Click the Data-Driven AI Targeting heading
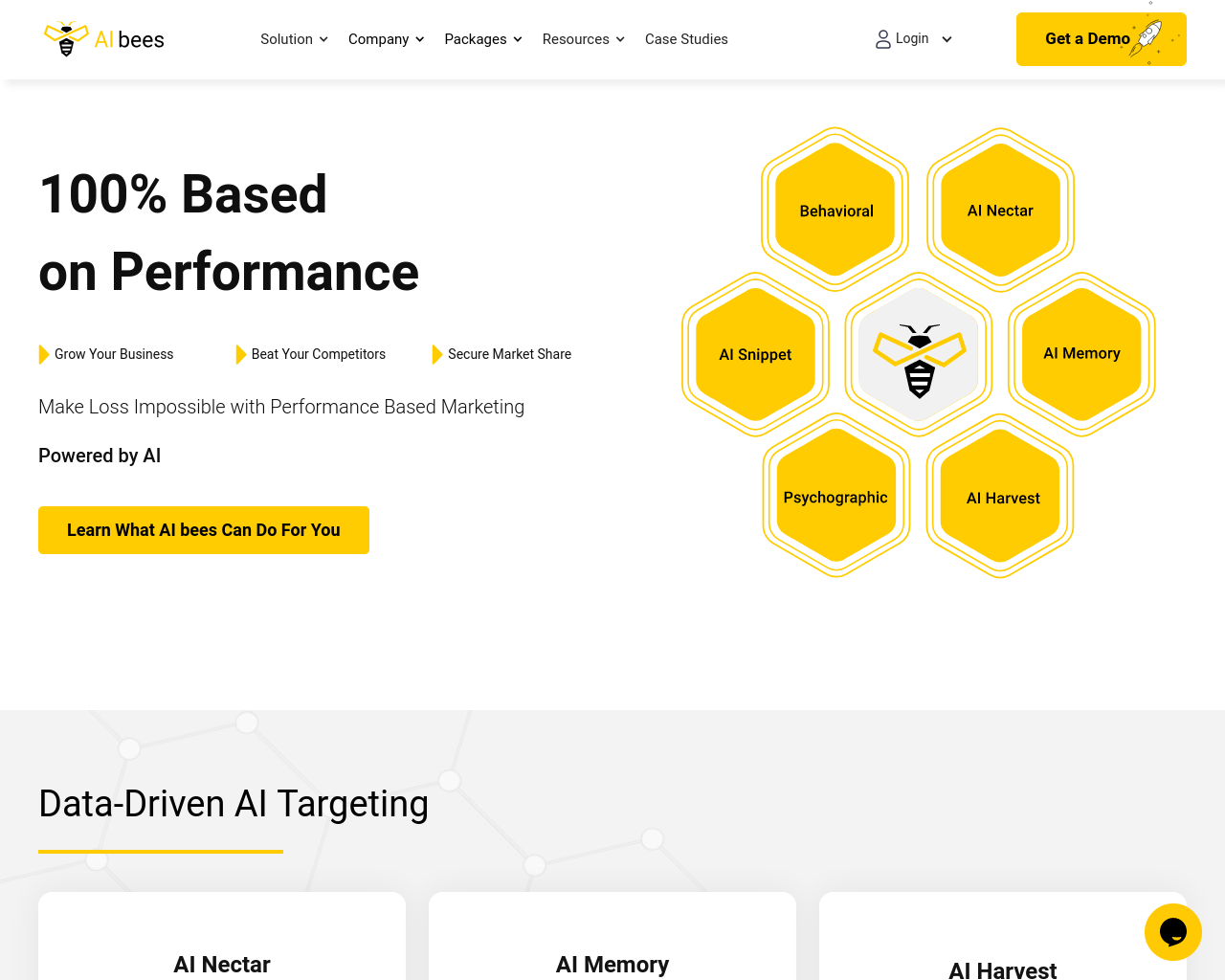The height and width of the screenshot is (980, 1225). point(234,804)
